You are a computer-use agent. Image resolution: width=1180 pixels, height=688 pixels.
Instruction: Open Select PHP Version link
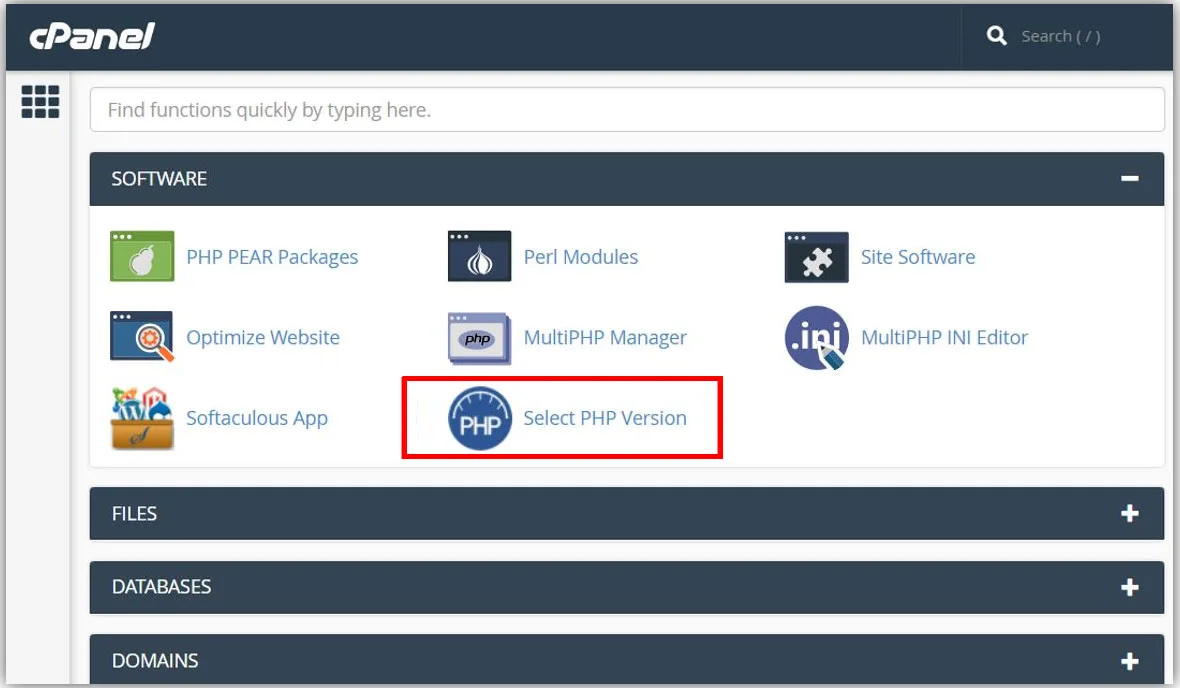pyautogui.click(x=604, y=419)
